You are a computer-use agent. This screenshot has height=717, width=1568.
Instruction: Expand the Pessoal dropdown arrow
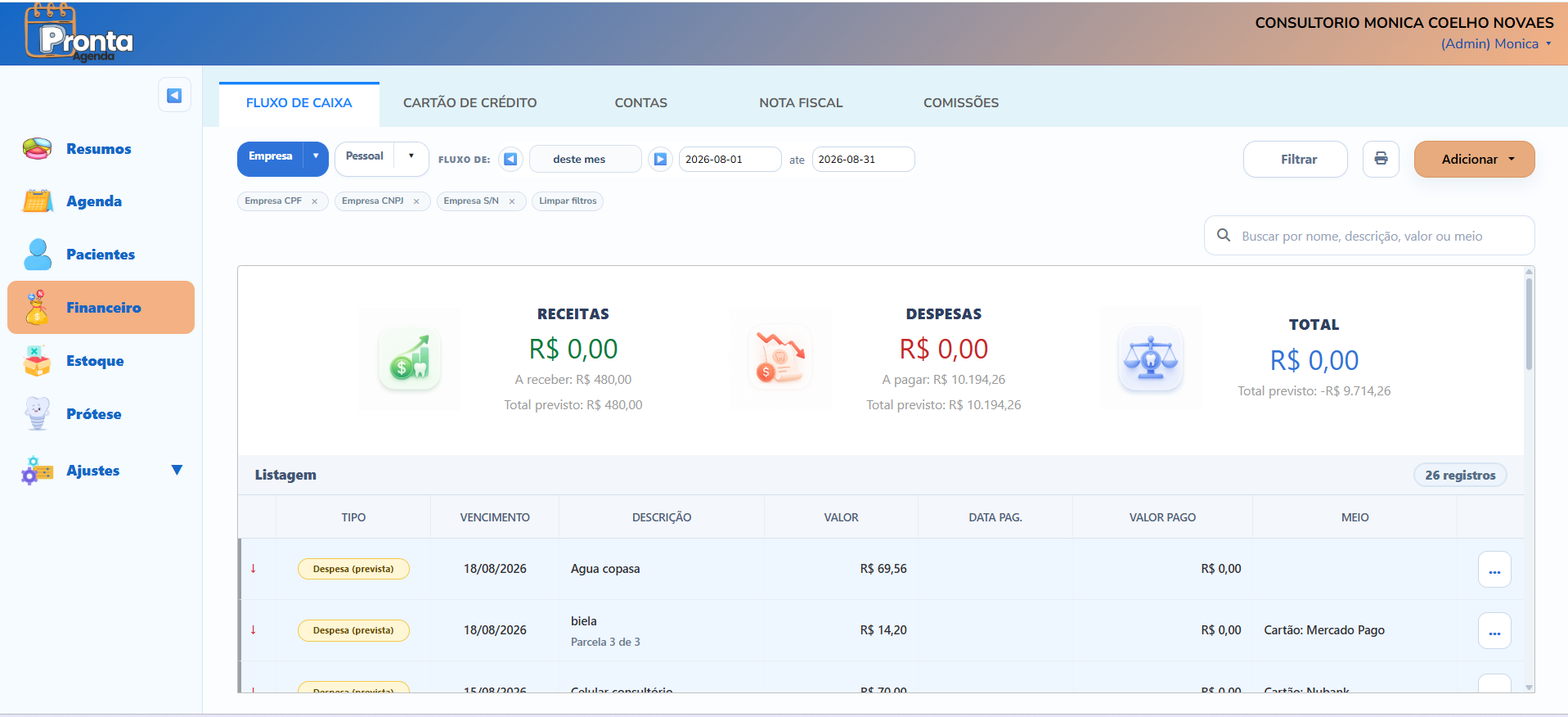[411, 156]
